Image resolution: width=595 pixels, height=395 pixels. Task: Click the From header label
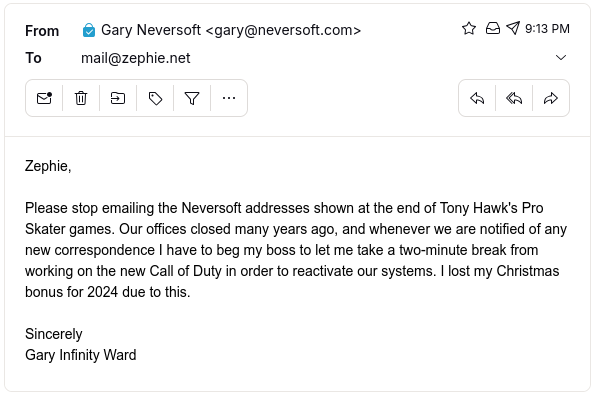pyautogui.click(x=42, y=31)
